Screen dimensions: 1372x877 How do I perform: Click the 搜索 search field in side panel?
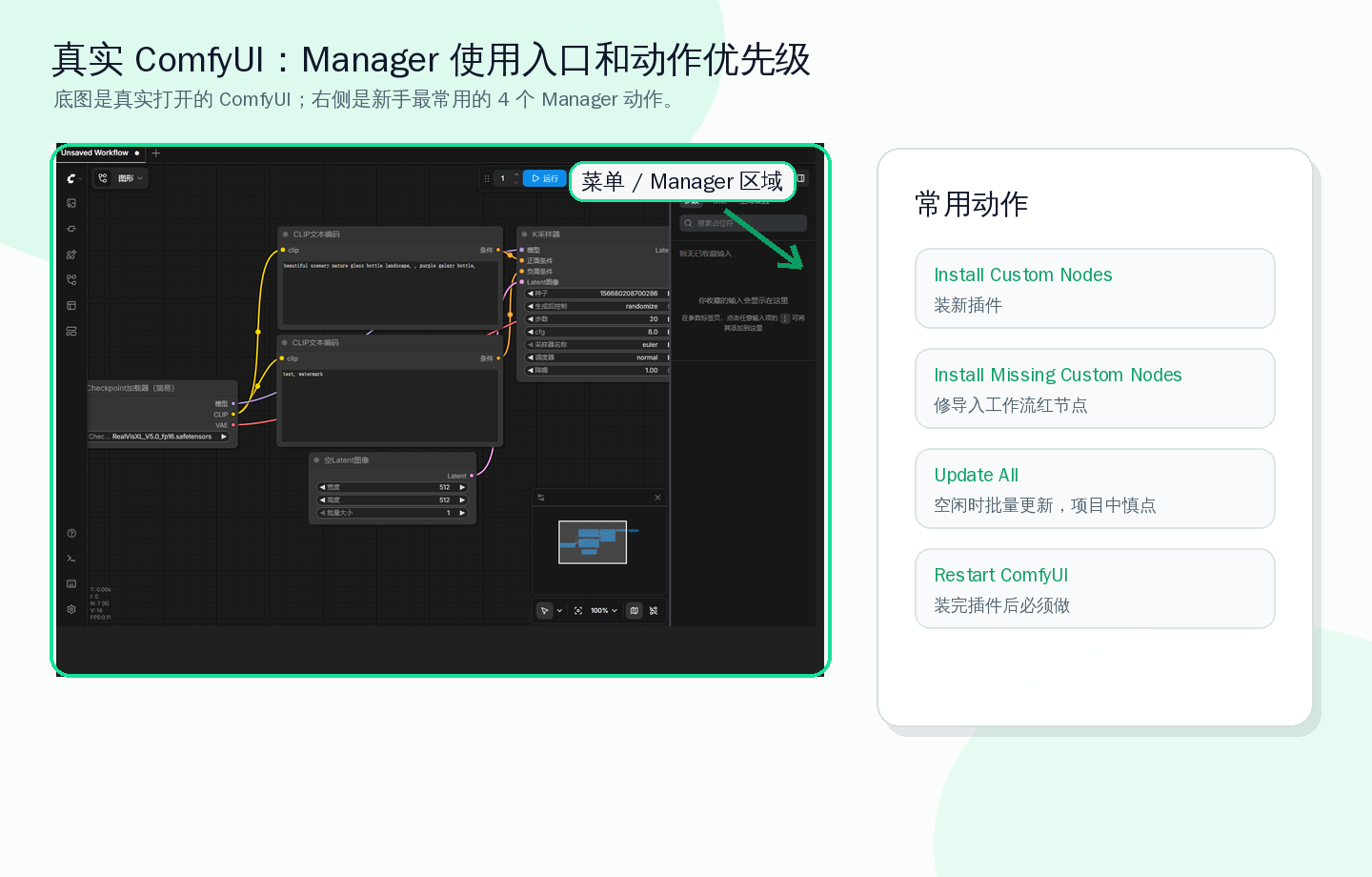click(x=743, y=223)
